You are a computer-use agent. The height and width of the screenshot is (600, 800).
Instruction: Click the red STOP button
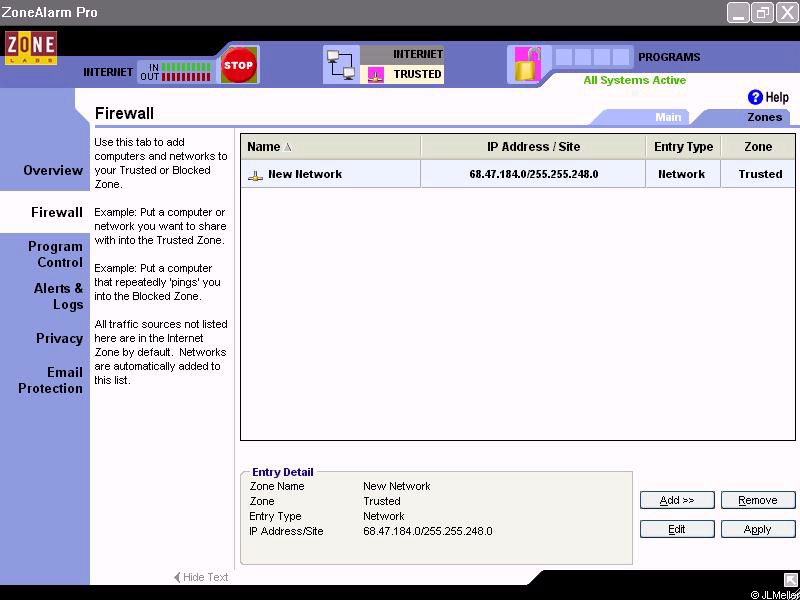(x=238, y=65)
